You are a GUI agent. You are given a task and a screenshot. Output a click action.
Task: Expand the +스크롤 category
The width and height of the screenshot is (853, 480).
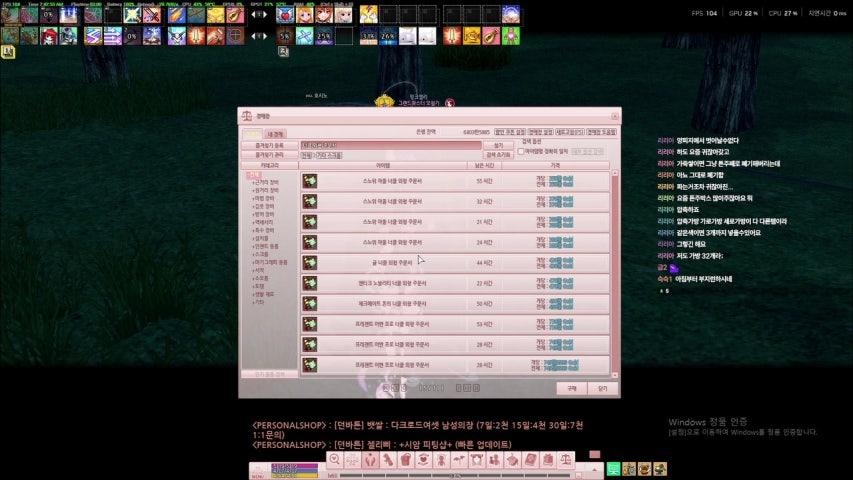point(261,254)
